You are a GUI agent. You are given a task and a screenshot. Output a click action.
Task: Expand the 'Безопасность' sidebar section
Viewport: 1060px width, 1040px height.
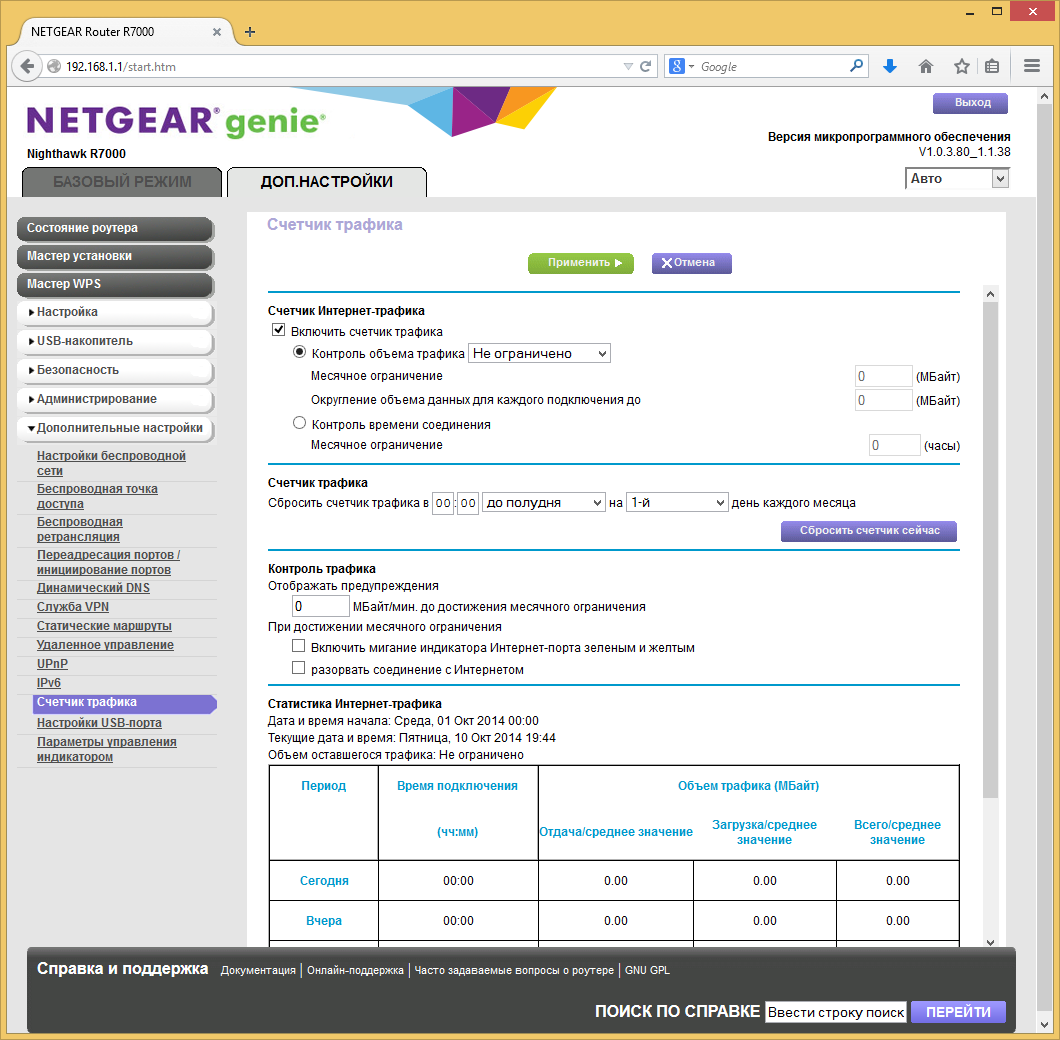coord(116,370)
